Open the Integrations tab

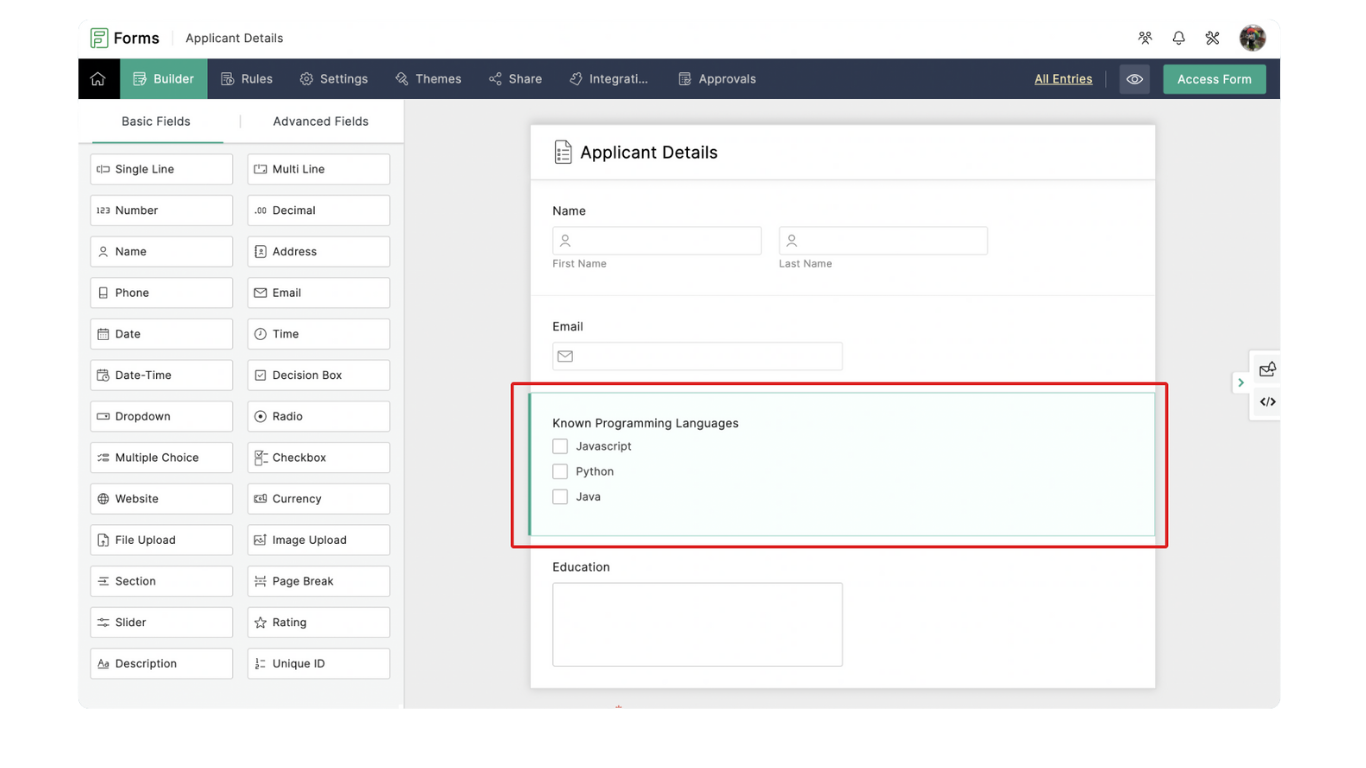pos(609,79)
